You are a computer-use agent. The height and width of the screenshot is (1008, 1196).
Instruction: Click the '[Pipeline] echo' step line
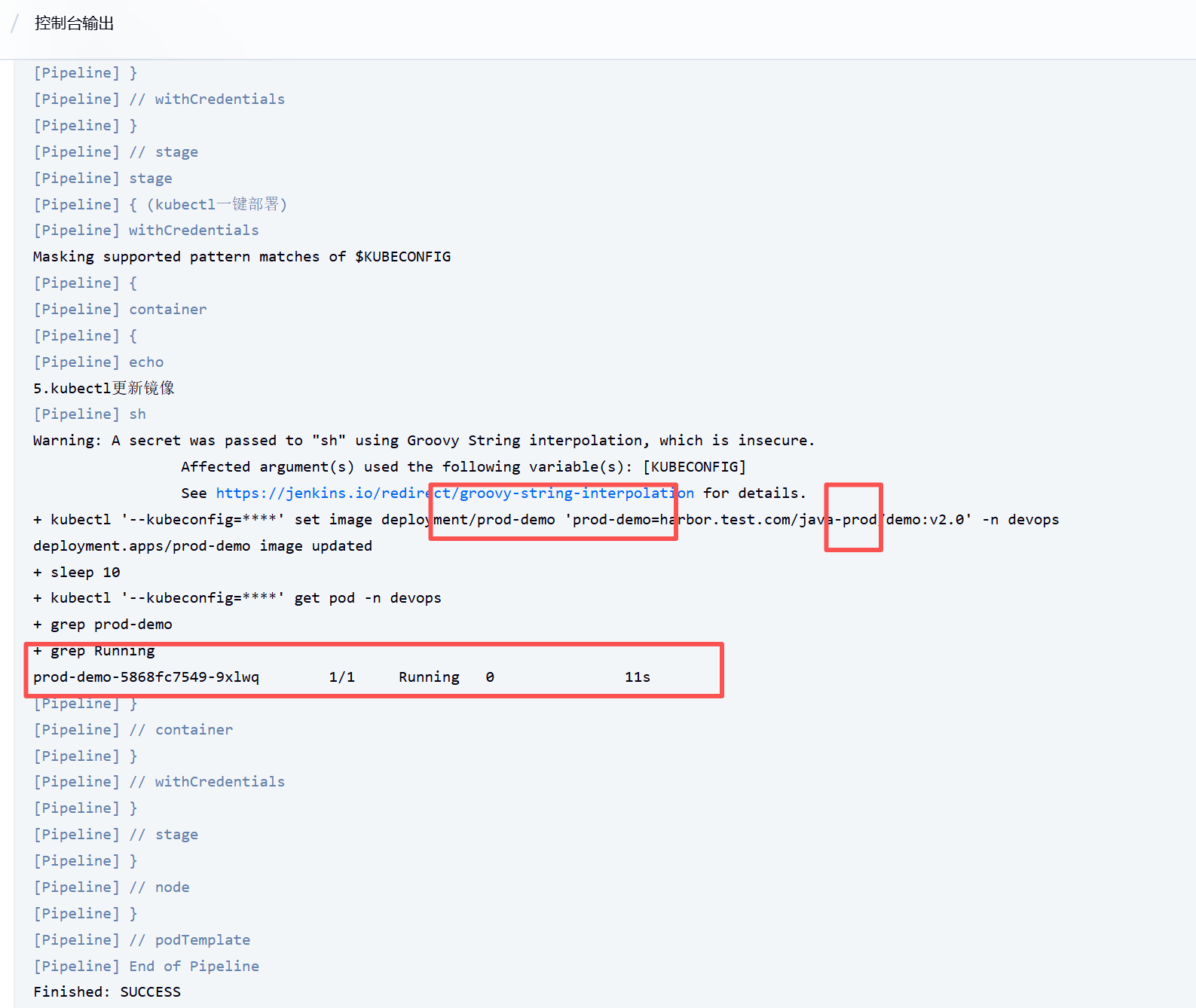click(98, 362)
